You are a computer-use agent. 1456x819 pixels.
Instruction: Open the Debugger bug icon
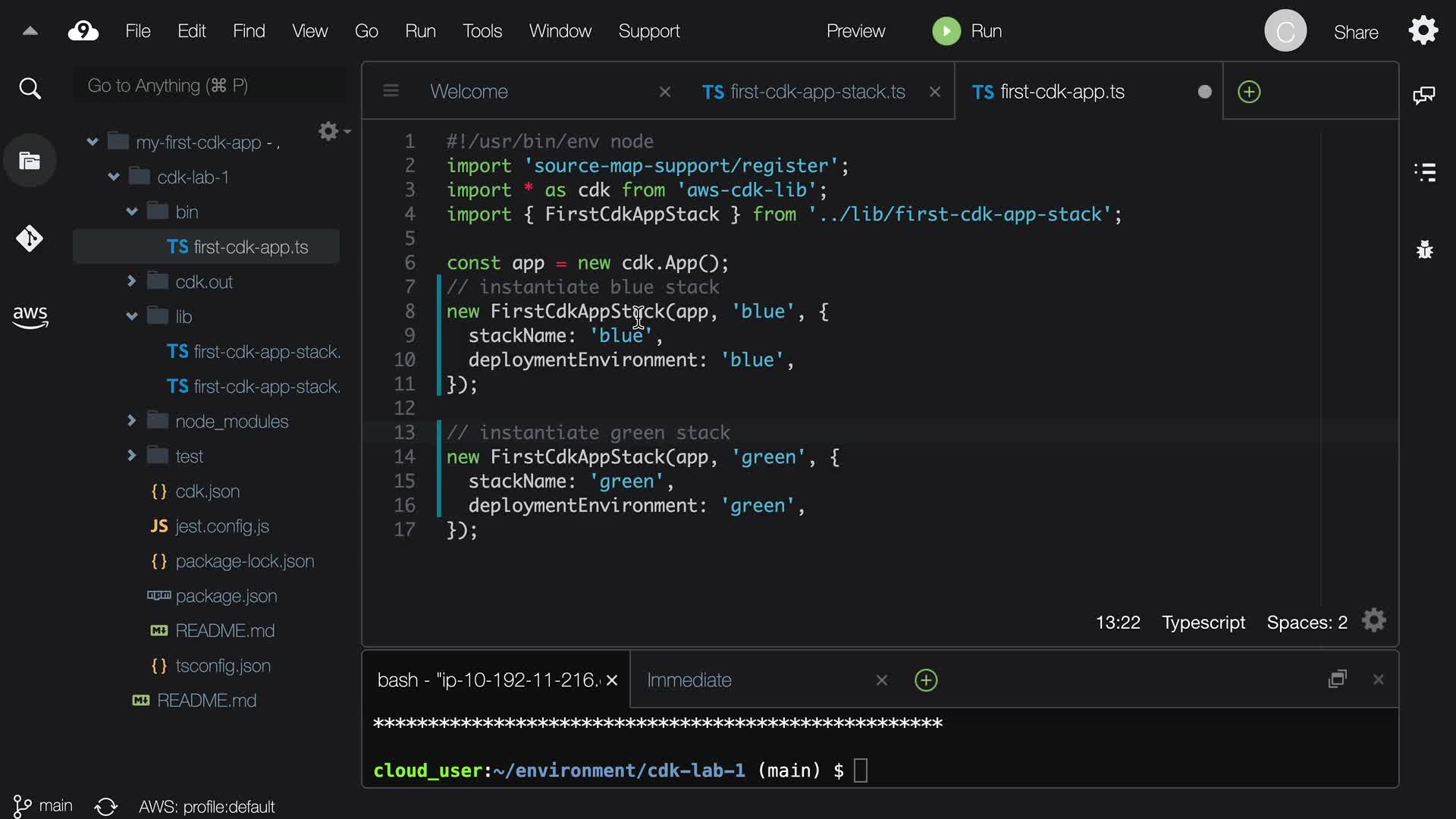pyautogui.click(x=1425, y=249)
